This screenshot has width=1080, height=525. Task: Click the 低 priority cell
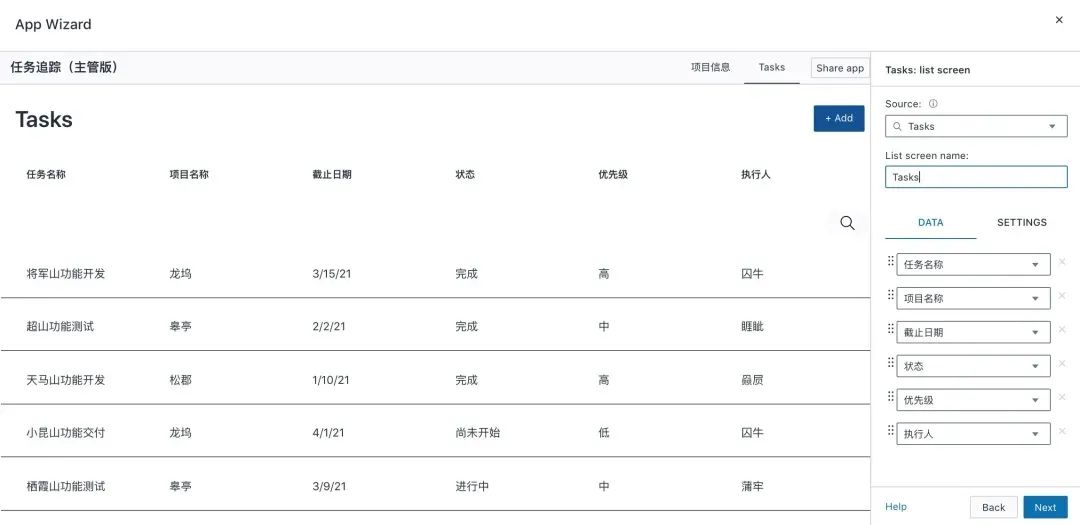tap(603, 433)
